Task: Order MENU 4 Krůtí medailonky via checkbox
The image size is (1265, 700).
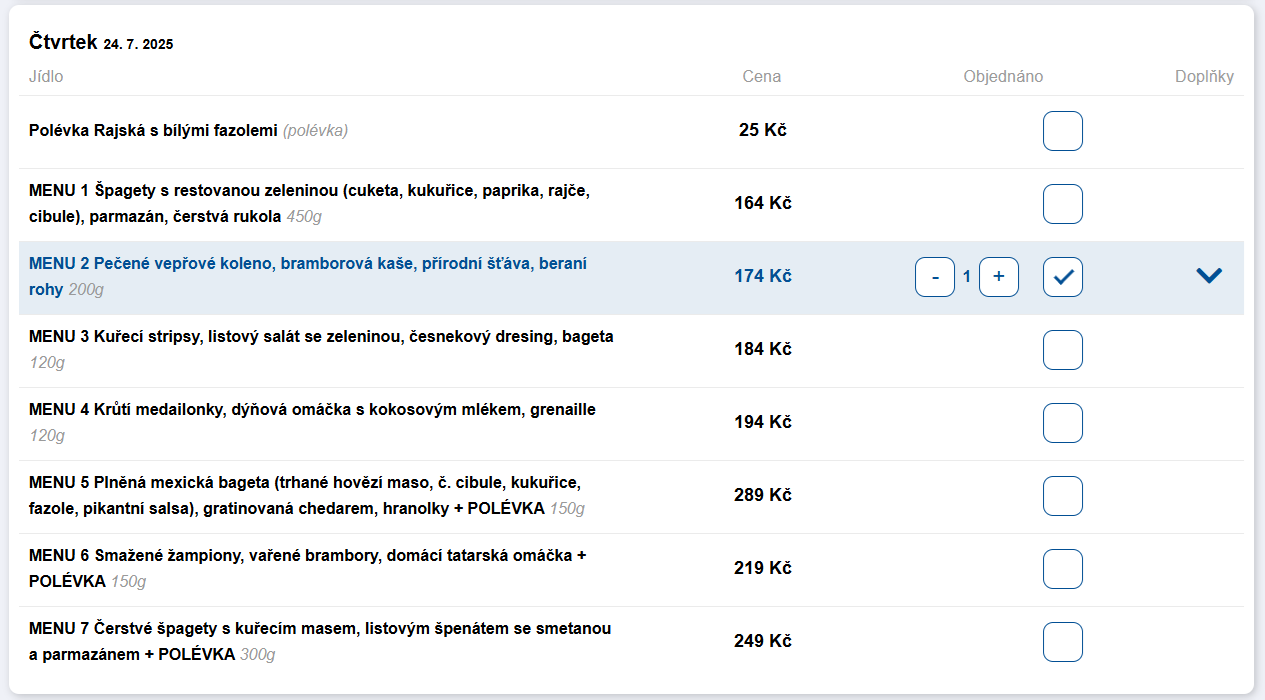Action: (x=1062, y=423)
